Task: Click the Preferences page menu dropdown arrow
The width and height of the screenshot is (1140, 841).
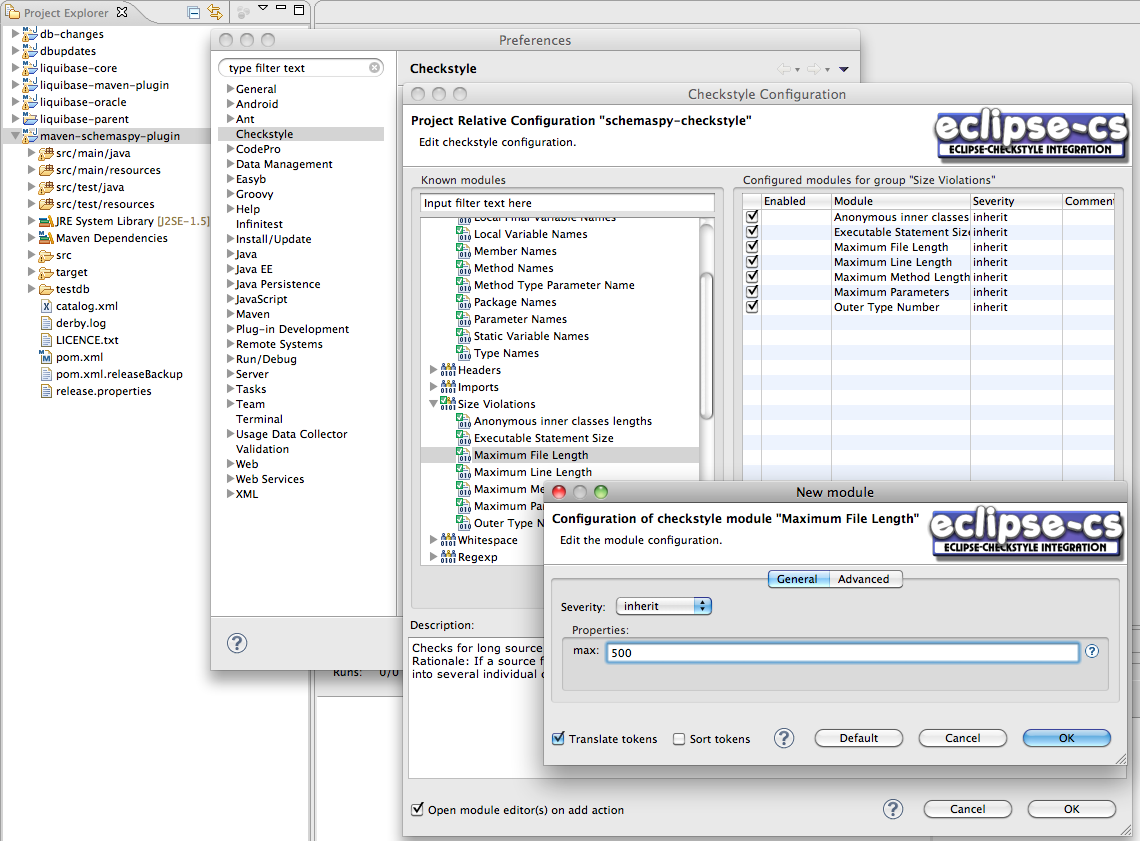Action: pos(844,69)
